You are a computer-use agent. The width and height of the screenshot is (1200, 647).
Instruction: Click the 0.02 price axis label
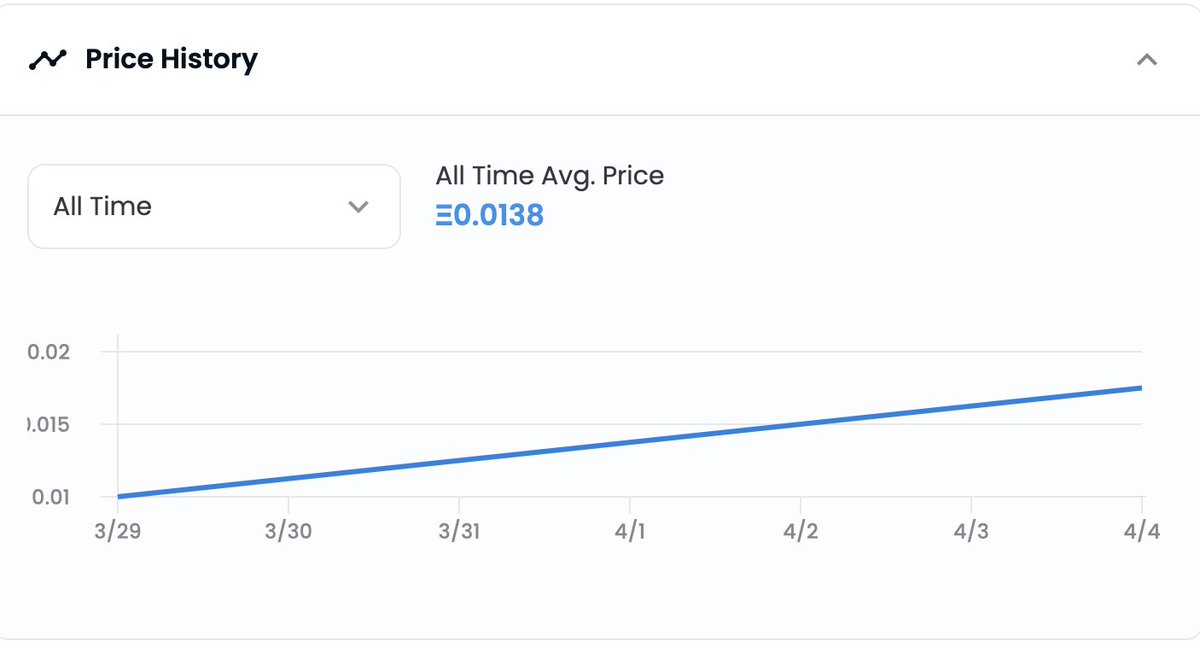click(49, 352)
